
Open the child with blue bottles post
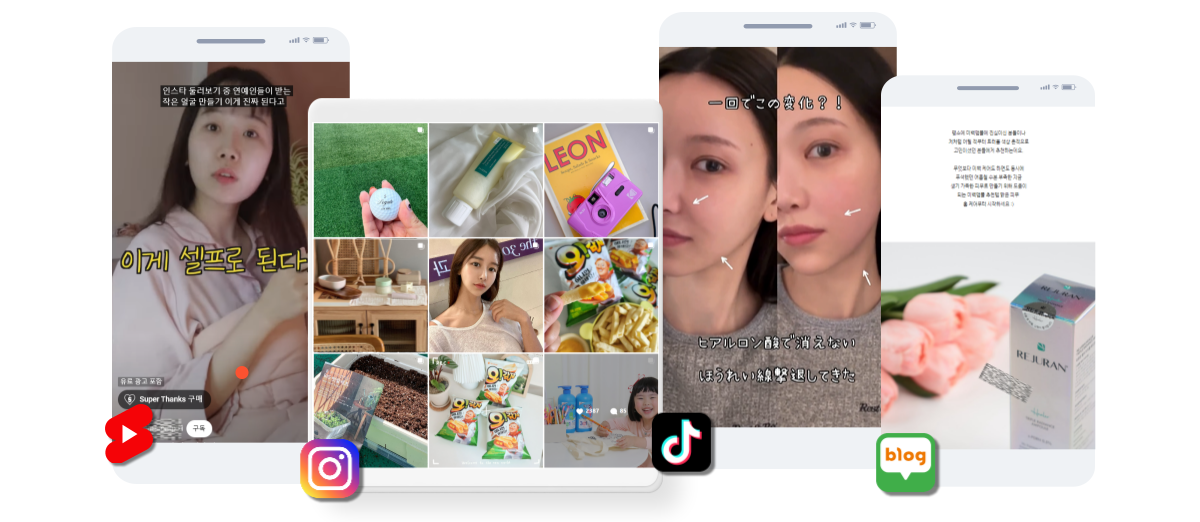click(x=601, y=410)
